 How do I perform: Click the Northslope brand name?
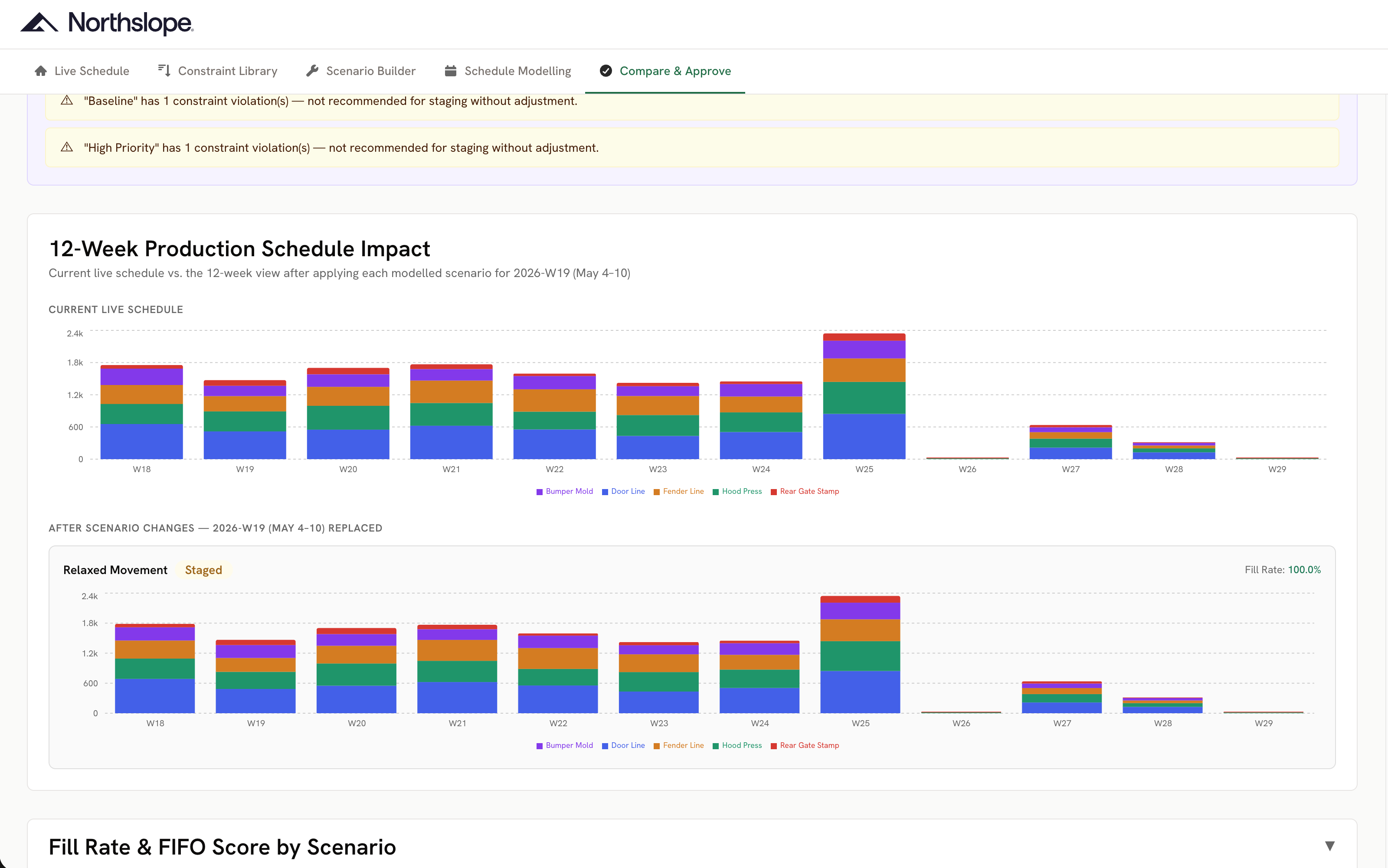pos(131,23)
